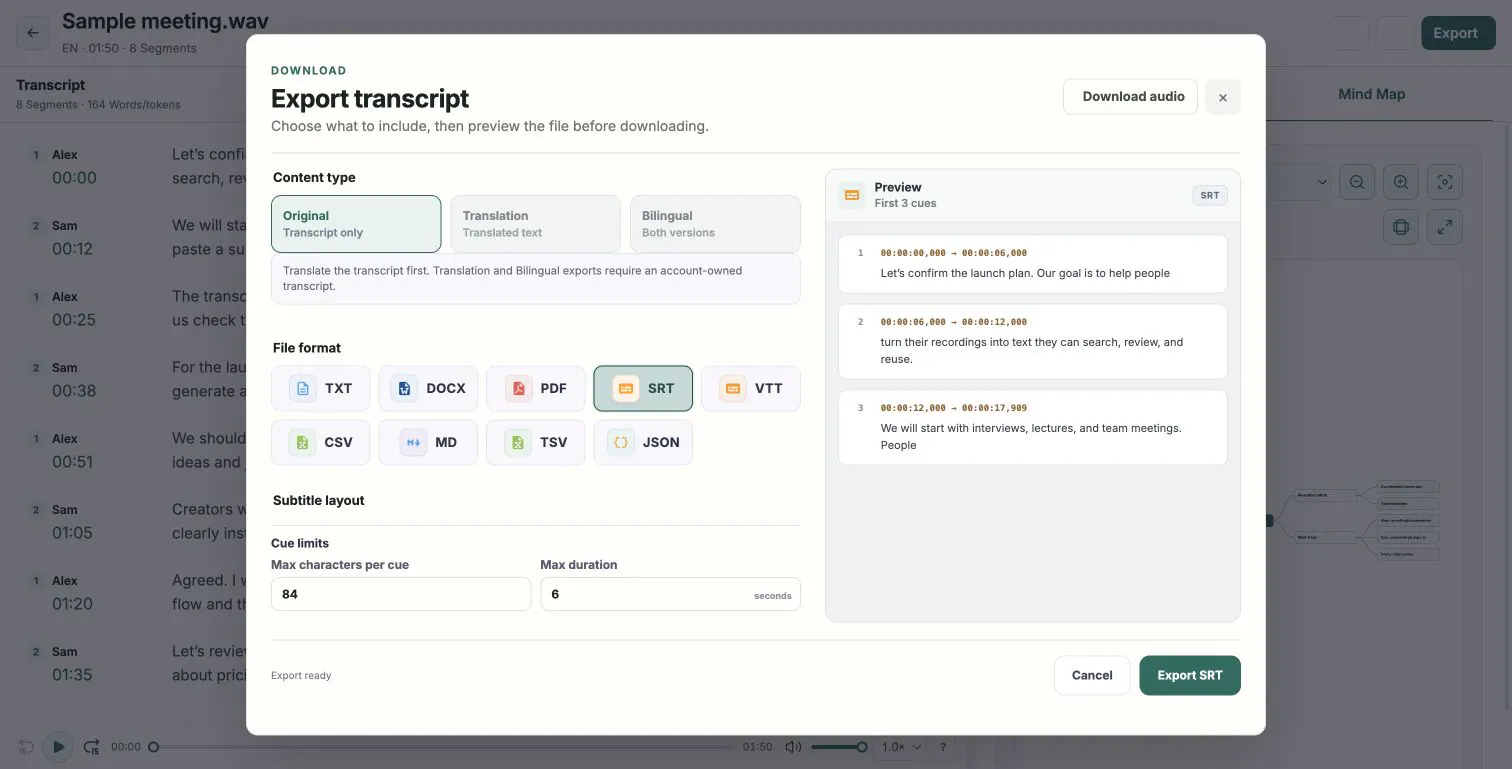Select Bilingual both versions option

(x=715, y=224)
